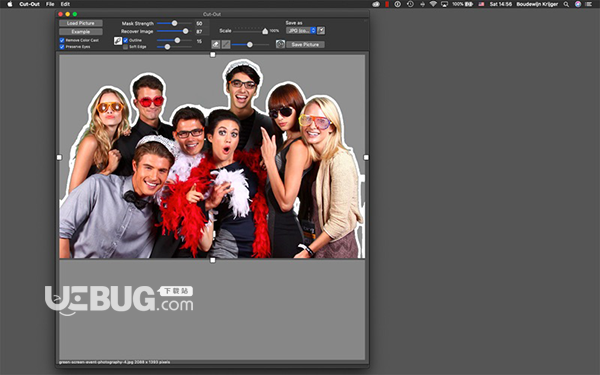
Task: Select the eraser tool icon
Action: pos(216,45)
